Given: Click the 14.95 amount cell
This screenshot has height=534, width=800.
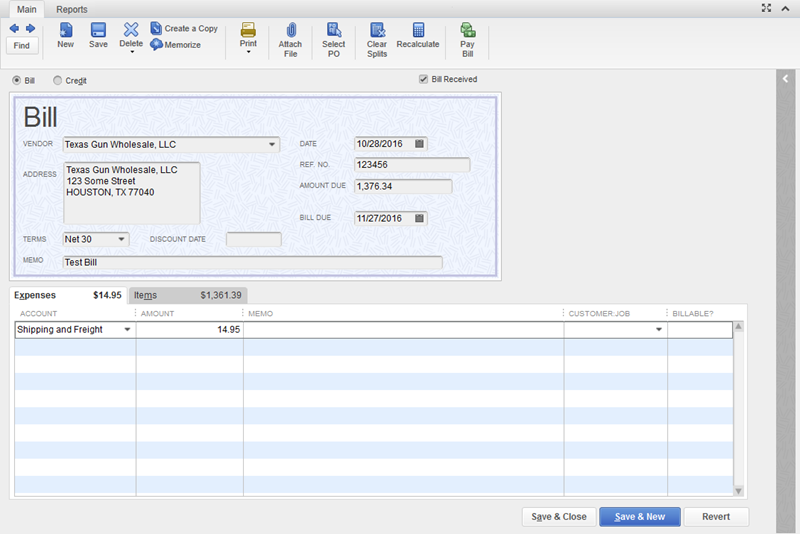Looking at the screenshot, I should click(189, 330).
